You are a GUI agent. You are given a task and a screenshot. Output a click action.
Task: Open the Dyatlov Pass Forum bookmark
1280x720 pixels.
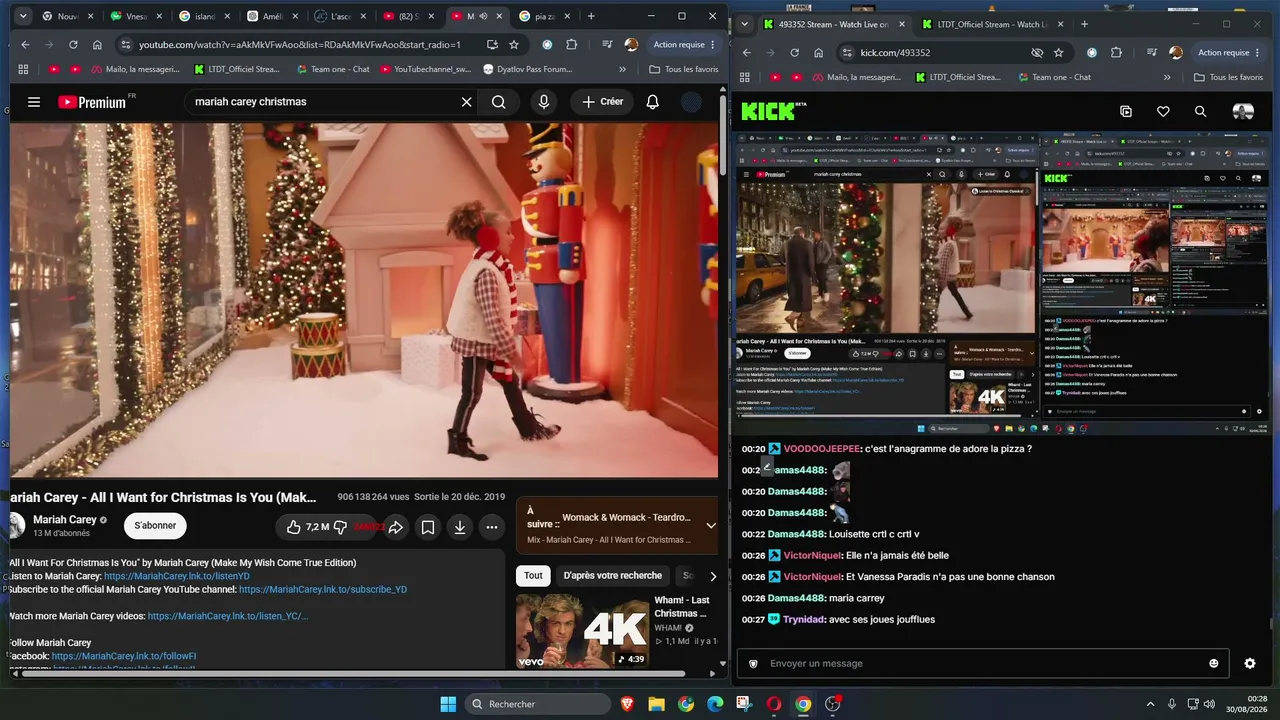pyautogui.click(x=527, y=70)
